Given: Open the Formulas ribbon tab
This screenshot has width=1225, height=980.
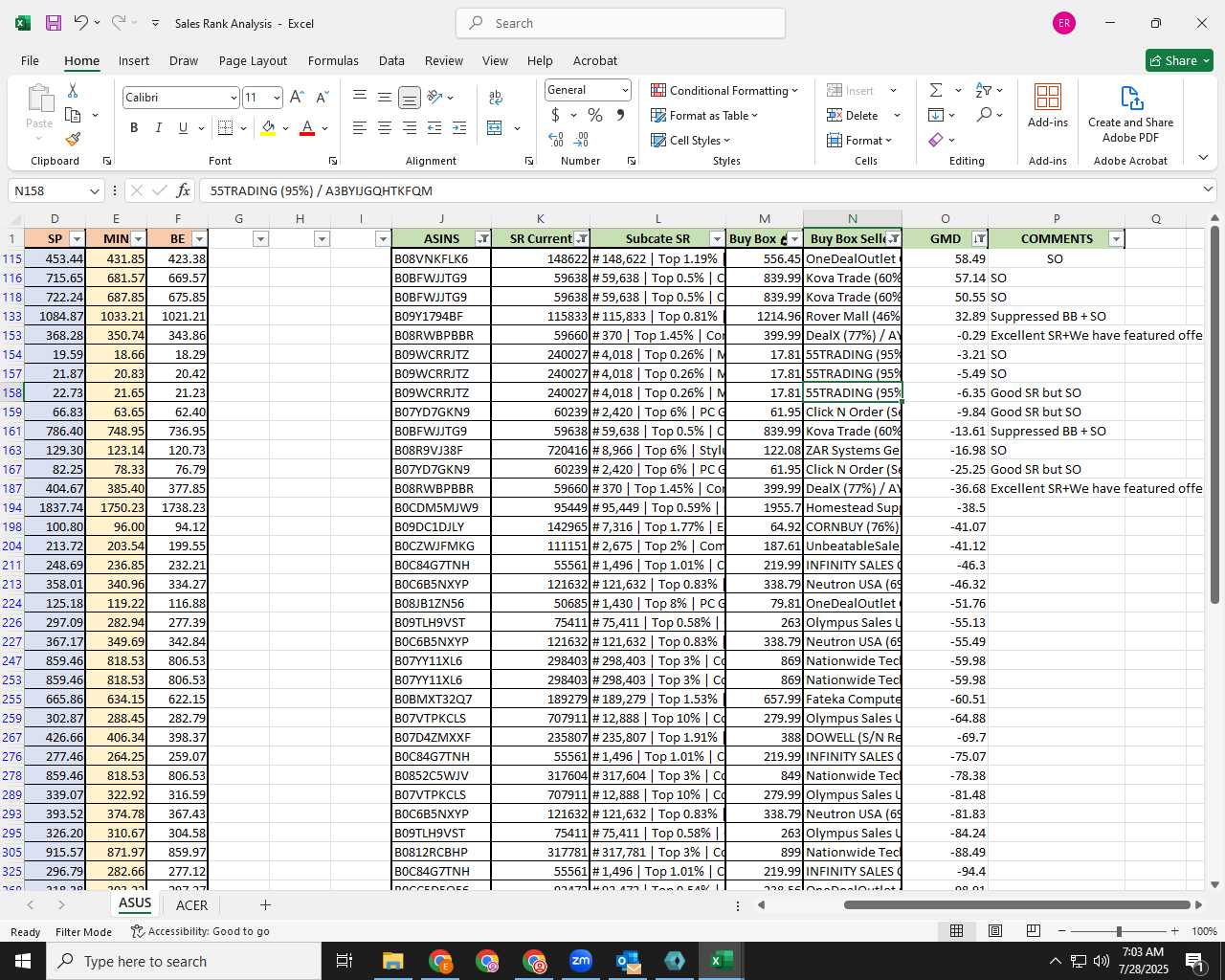Looking at the screenshot, I should pyautogui.click(x=333, y=60).
